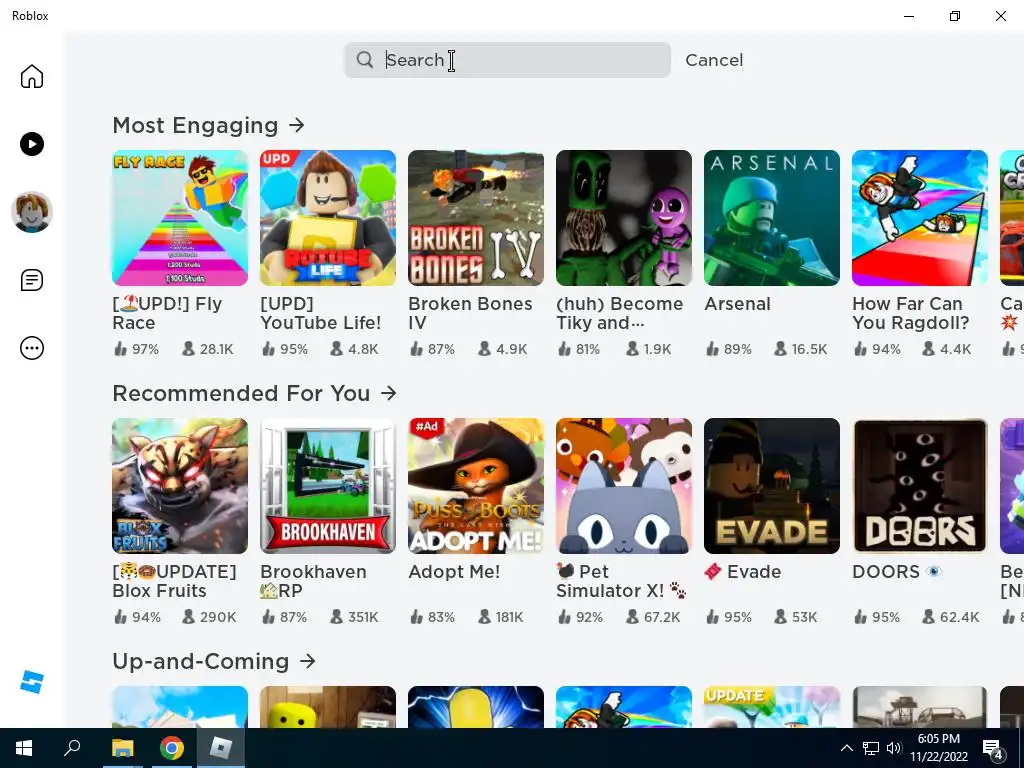Click the magnifier icon in the search bar
Image resolution: width=1024 pixels, height=768 pixels.
[364, 60]
